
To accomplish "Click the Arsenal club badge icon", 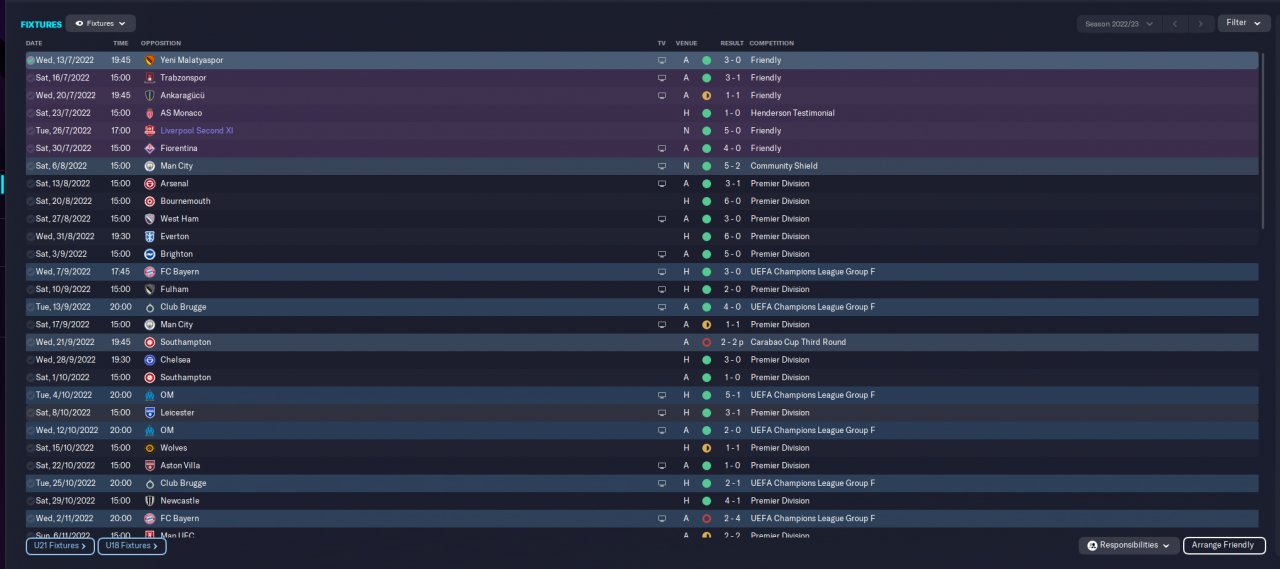I will pos(150,184).
